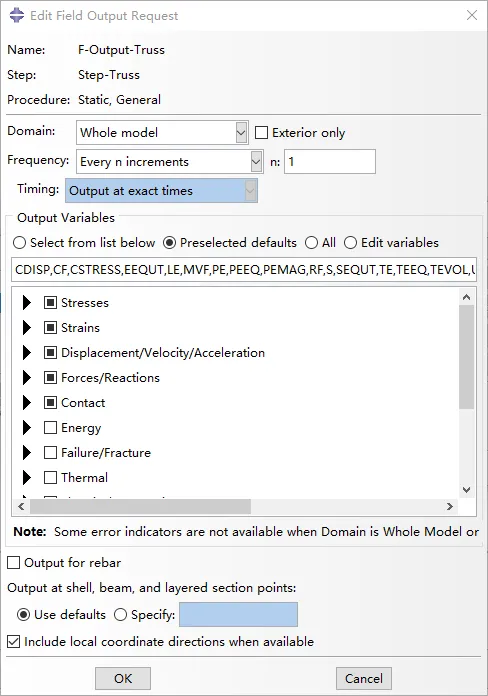The width and height of the screenshot is (488, 696).
Task: Click the n increments input field
Action: pos(330,162)
